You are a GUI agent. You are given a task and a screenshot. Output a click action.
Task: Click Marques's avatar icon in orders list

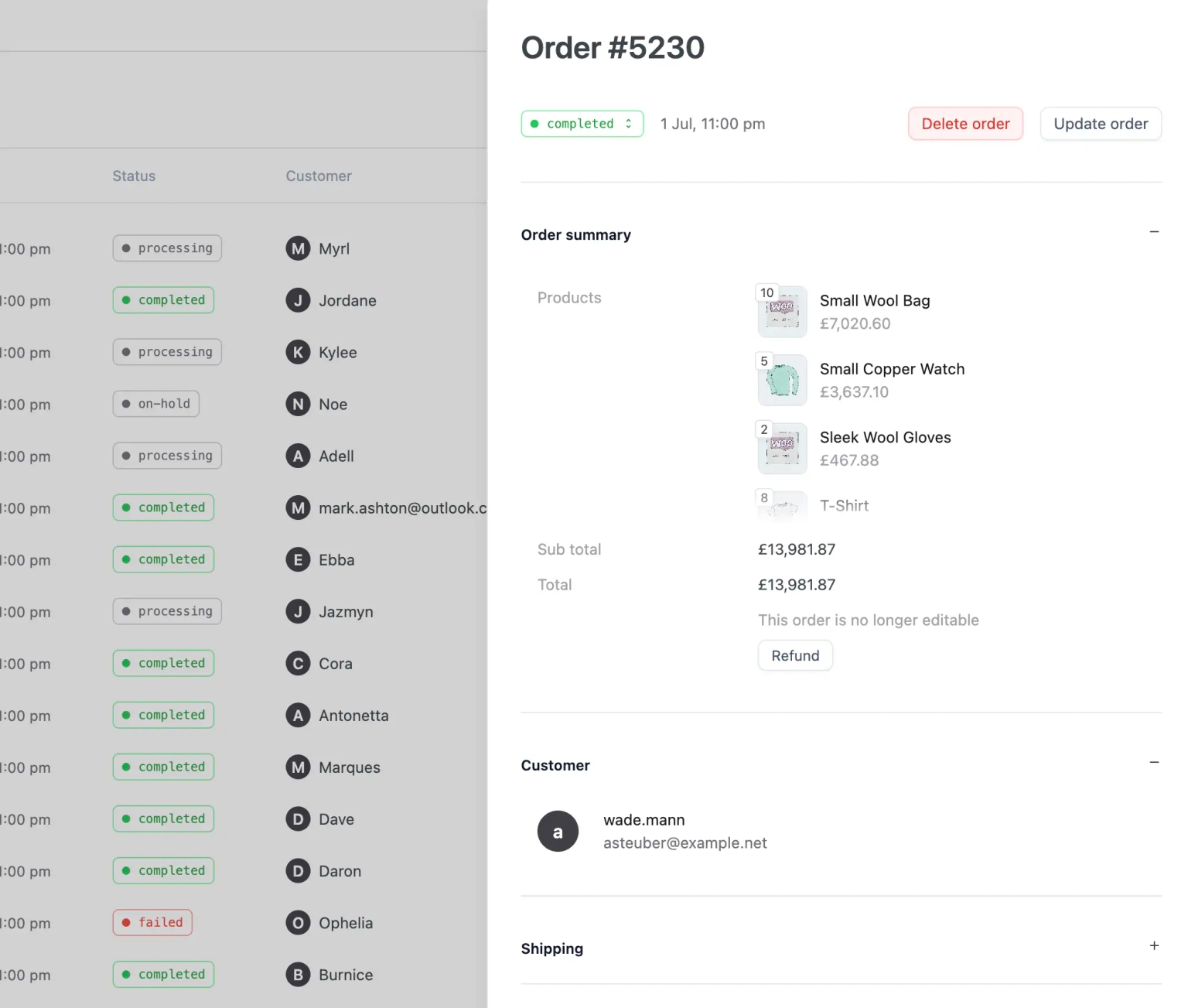point(298,767)
